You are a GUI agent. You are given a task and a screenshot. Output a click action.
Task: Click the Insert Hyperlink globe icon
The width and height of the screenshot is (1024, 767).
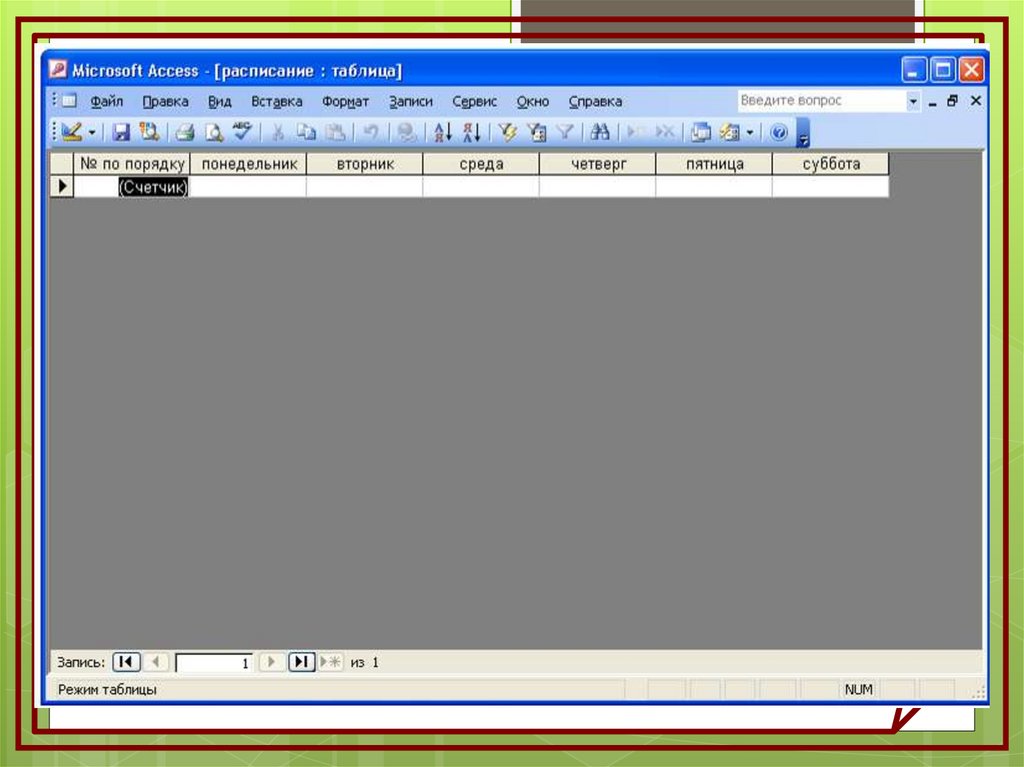(407, 133)
